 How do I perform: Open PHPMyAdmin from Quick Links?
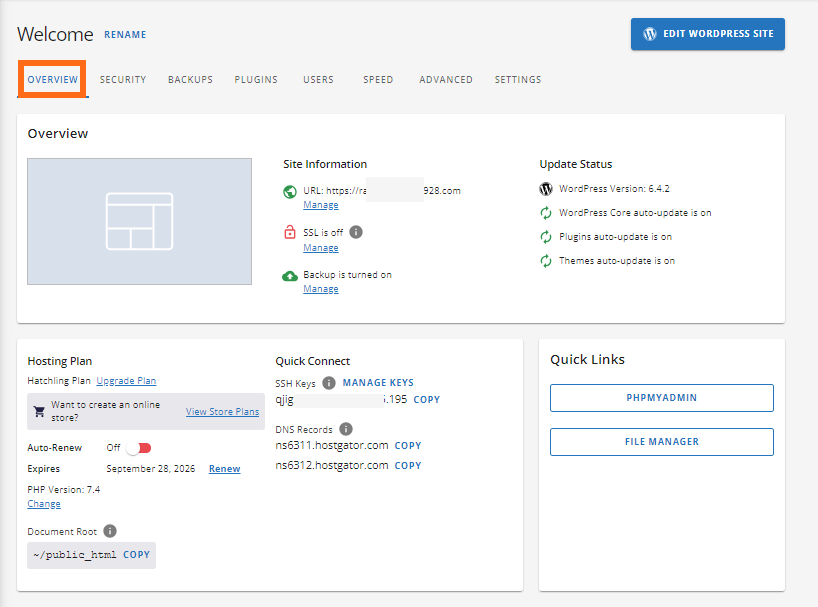tap(661, 397)
